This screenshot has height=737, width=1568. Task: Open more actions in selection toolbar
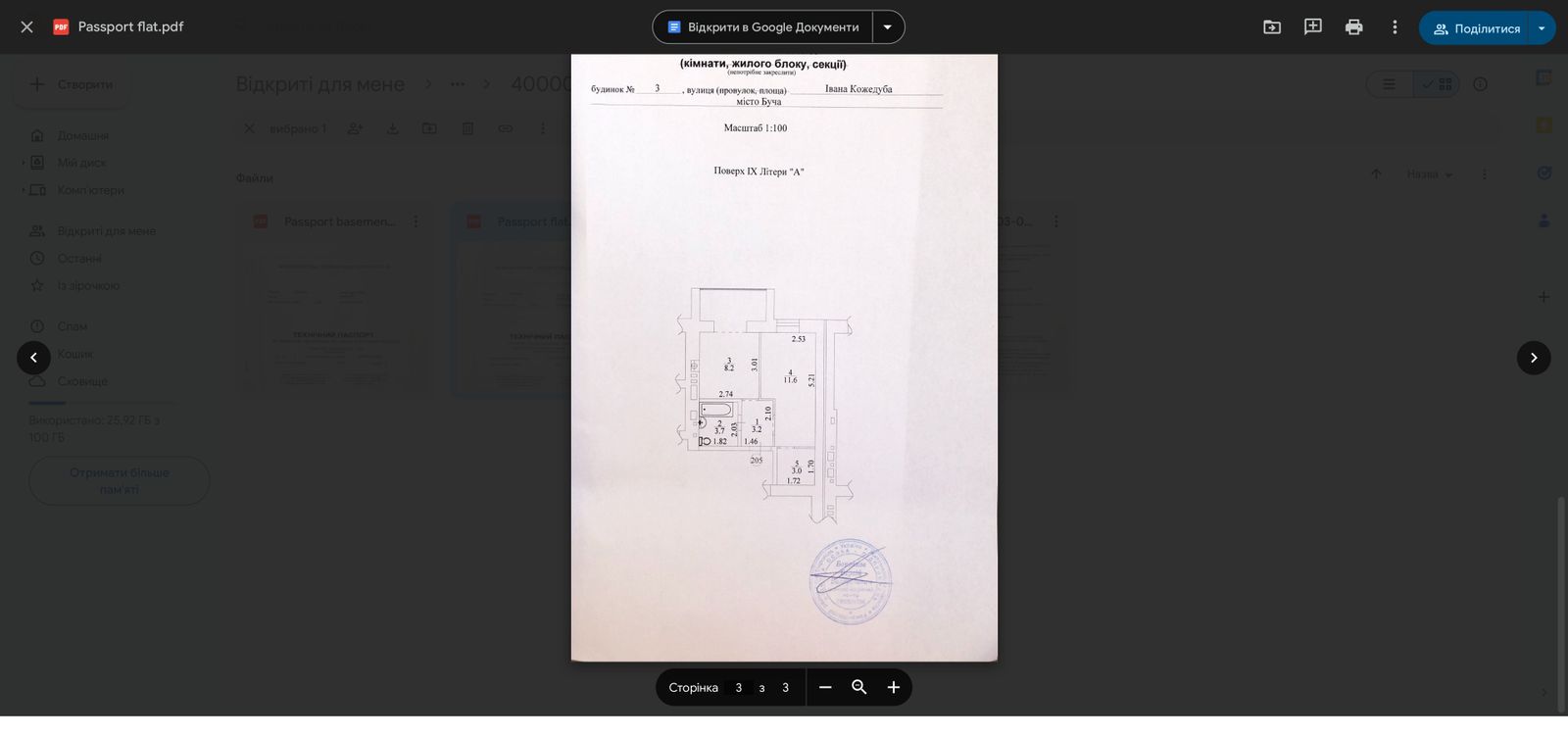[543, 128]
